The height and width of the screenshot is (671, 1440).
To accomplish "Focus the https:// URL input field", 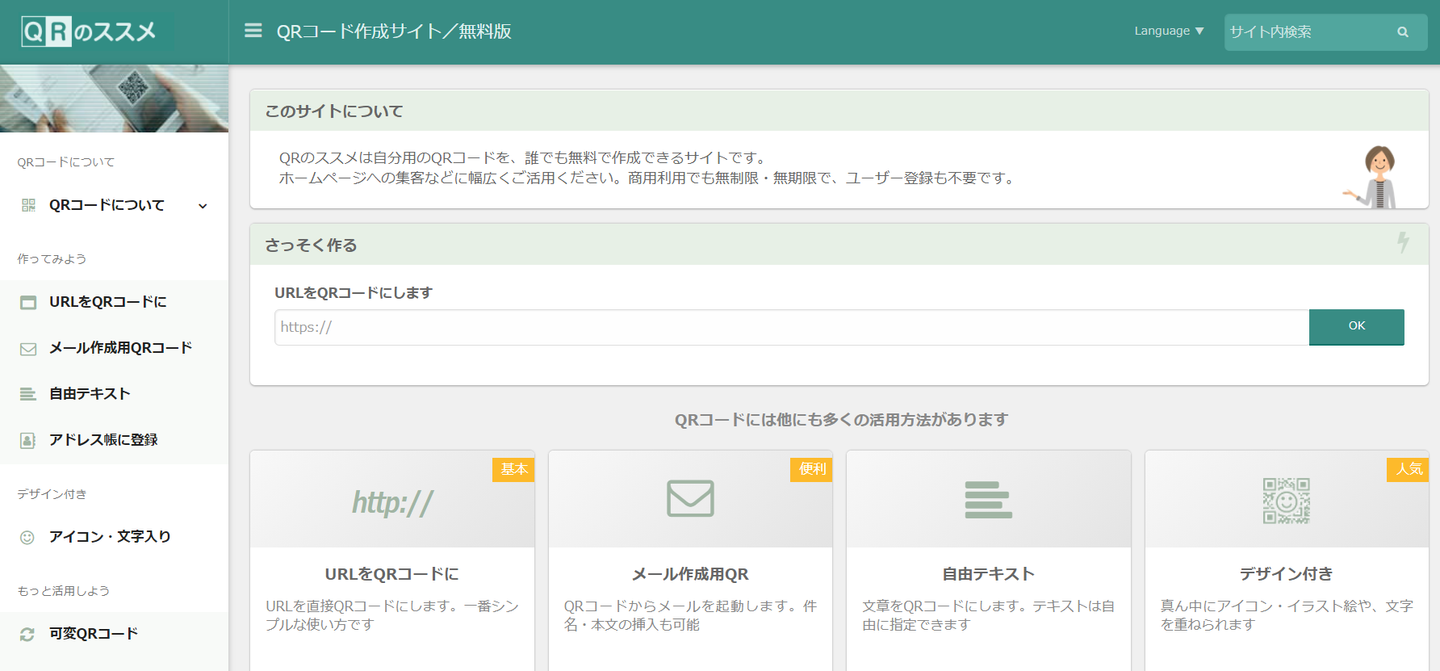I will click(x=790, y=327).
